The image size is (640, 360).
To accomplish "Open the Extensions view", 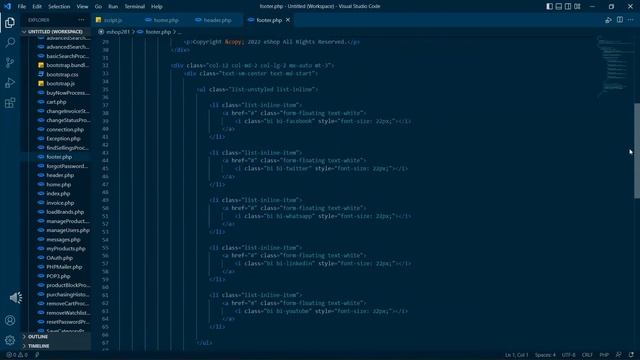I will [10, 102].
